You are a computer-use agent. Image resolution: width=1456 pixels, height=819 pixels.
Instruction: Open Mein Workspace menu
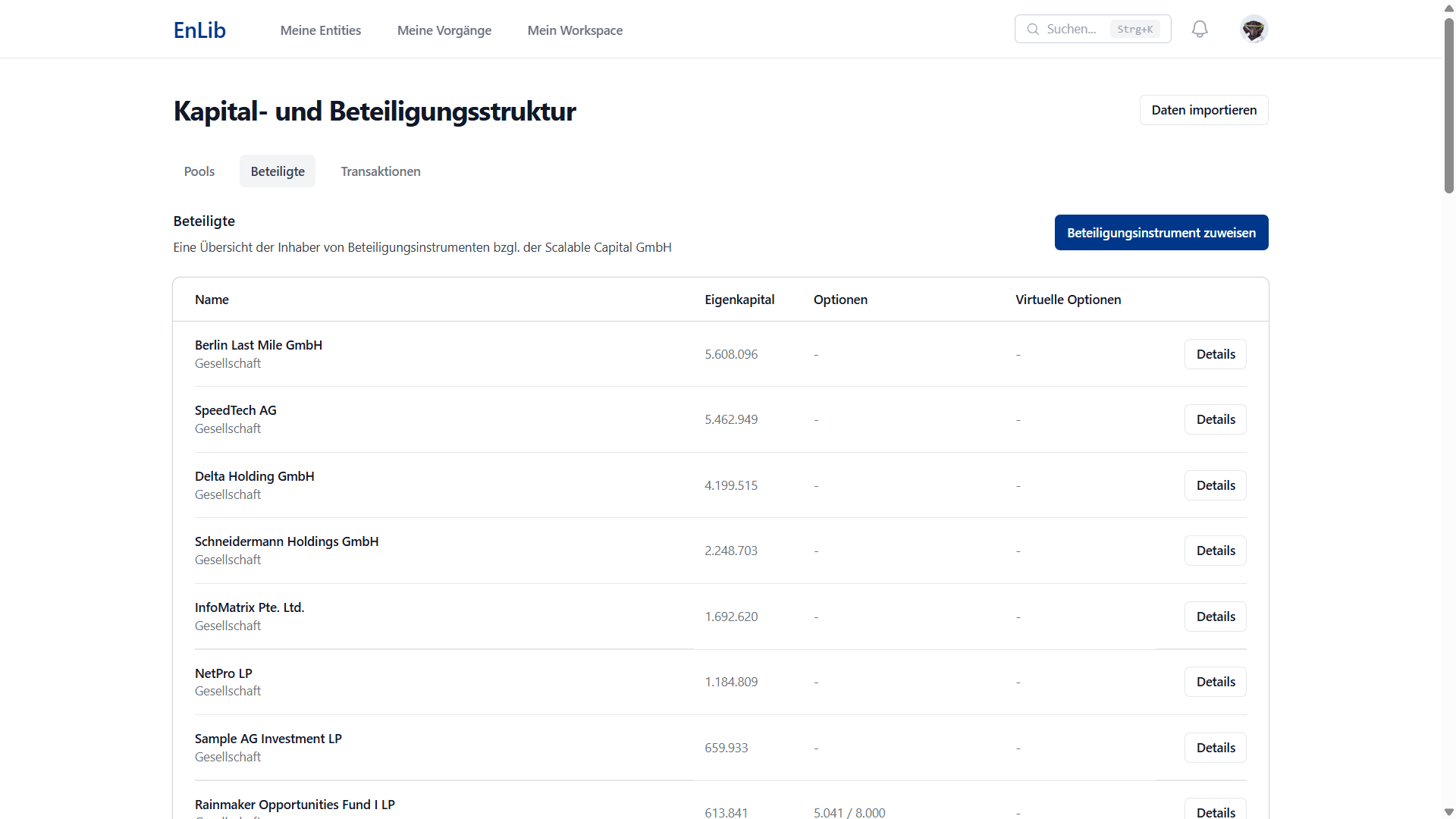(575, 30)
